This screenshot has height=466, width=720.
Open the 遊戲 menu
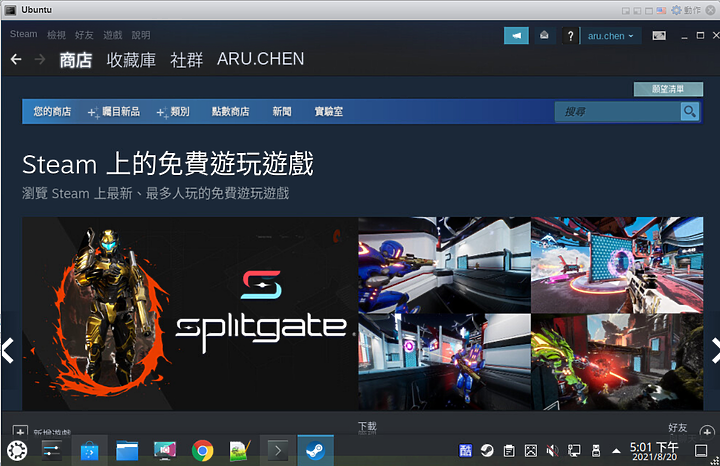click(x=112, y=35)
